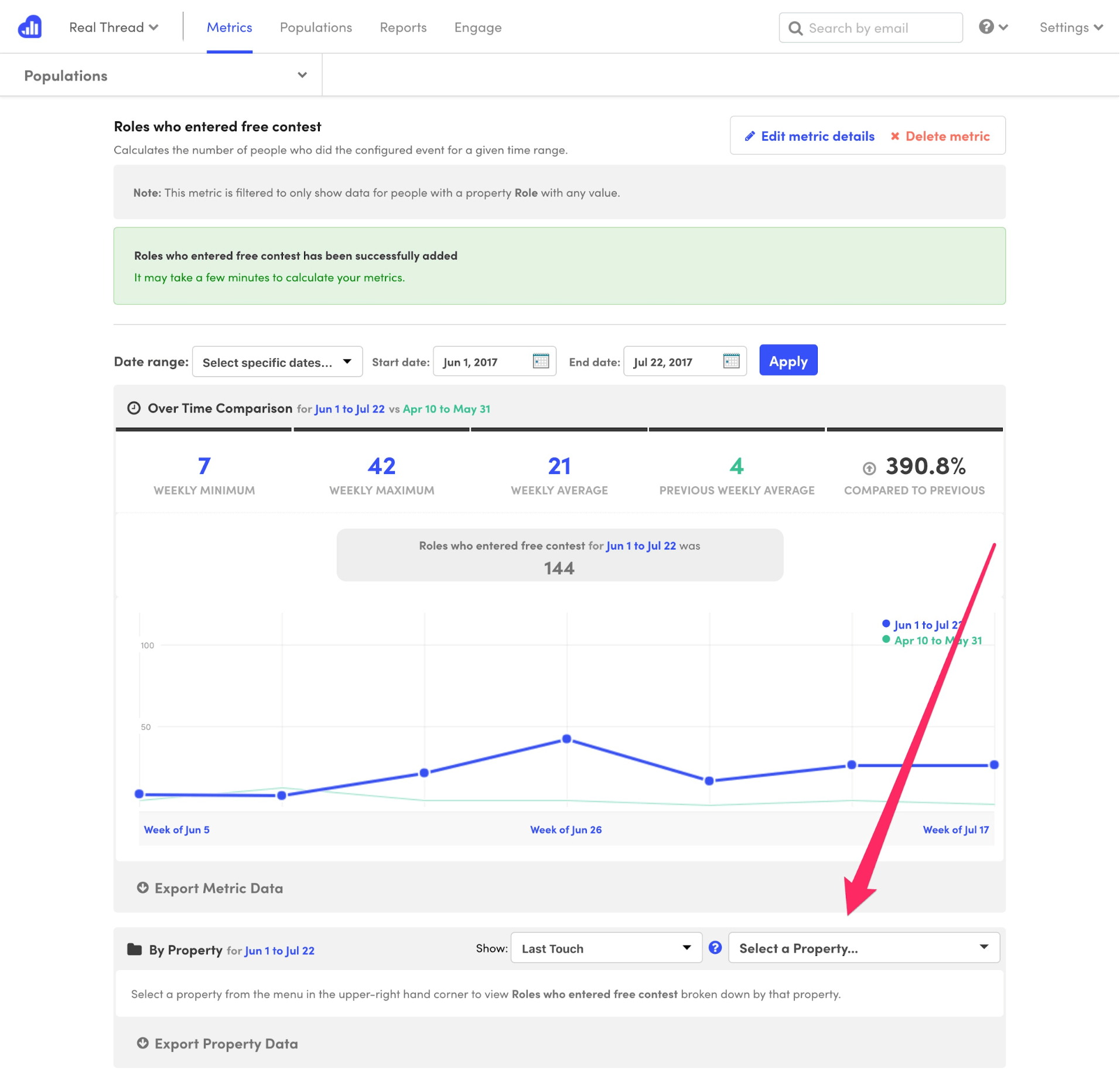
Task: Click the clock icon beside Over Time Comparison
Action: point(134,408)
